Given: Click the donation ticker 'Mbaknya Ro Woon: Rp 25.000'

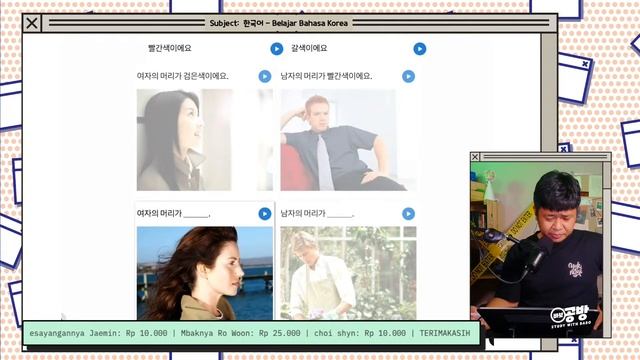Looking at the screenshot, I should [x=240, y=333].
